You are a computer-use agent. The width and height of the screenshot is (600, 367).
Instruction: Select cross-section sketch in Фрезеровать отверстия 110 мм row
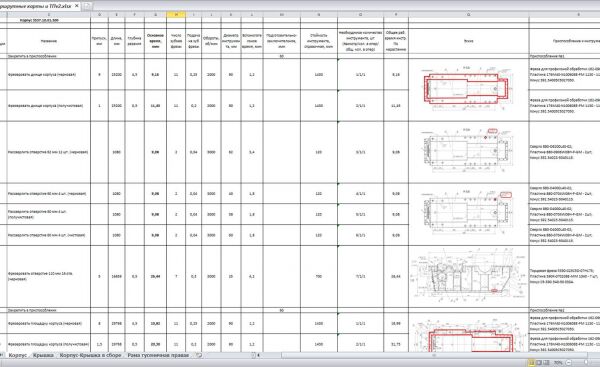(469, 275)
